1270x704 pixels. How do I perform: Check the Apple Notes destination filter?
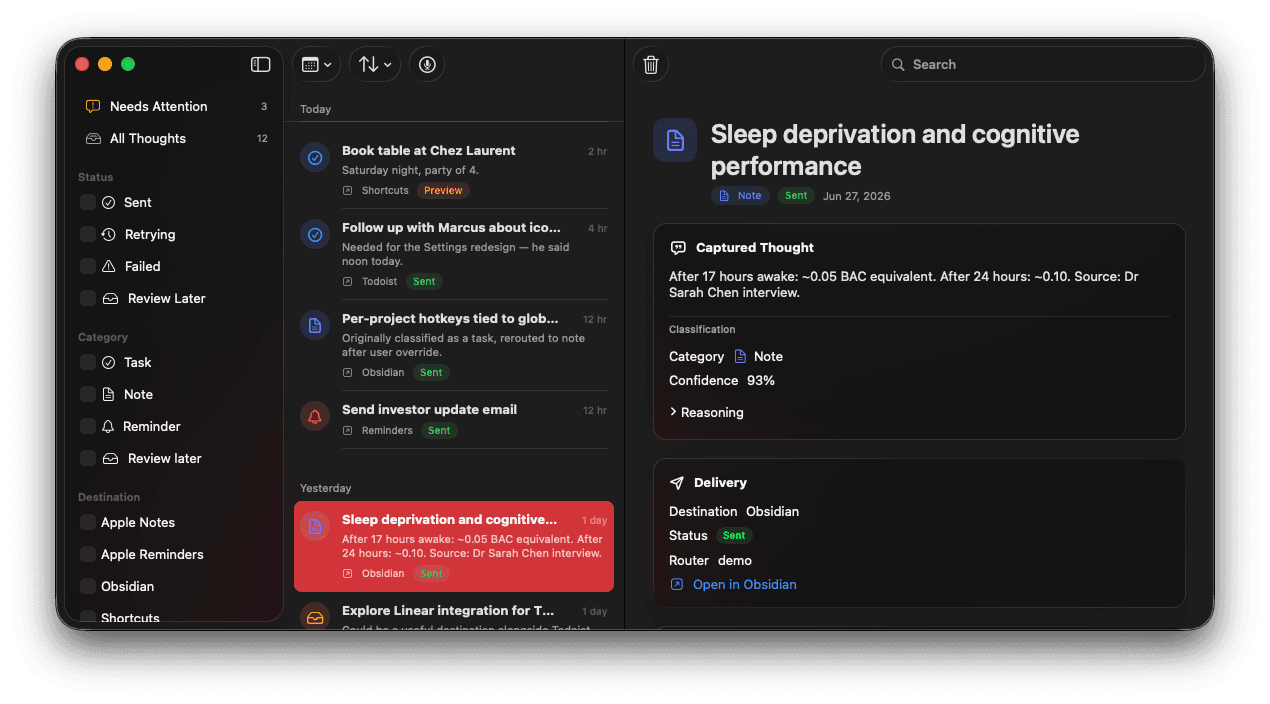[x=88, y=522]
